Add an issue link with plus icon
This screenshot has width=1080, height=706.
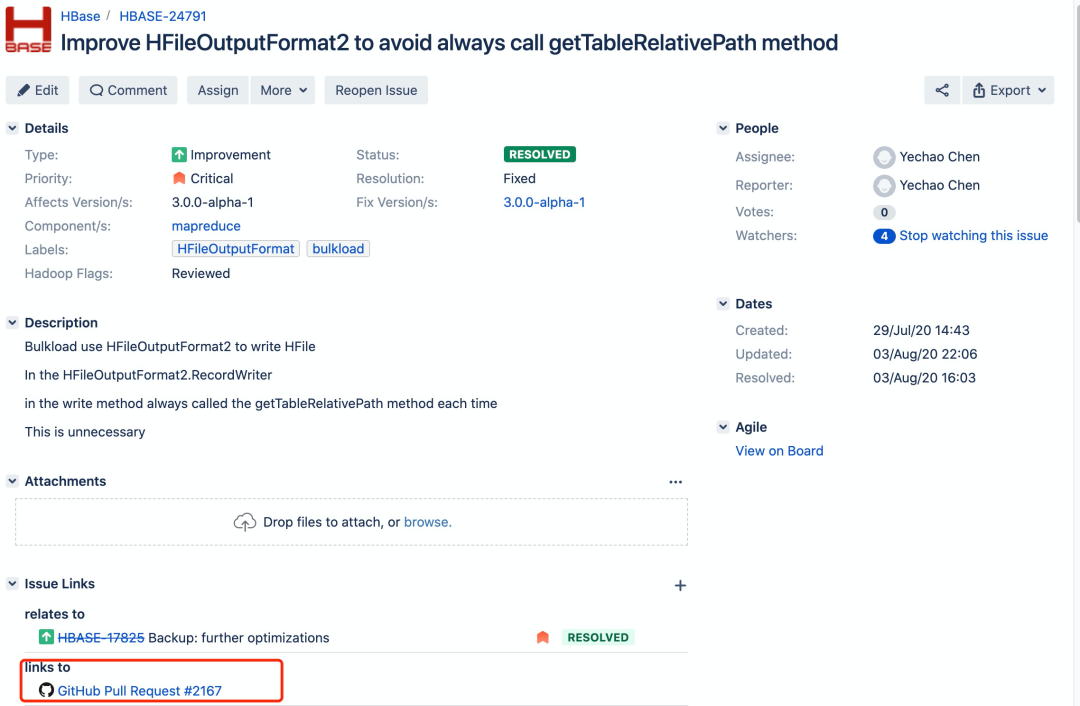[680, 585]
